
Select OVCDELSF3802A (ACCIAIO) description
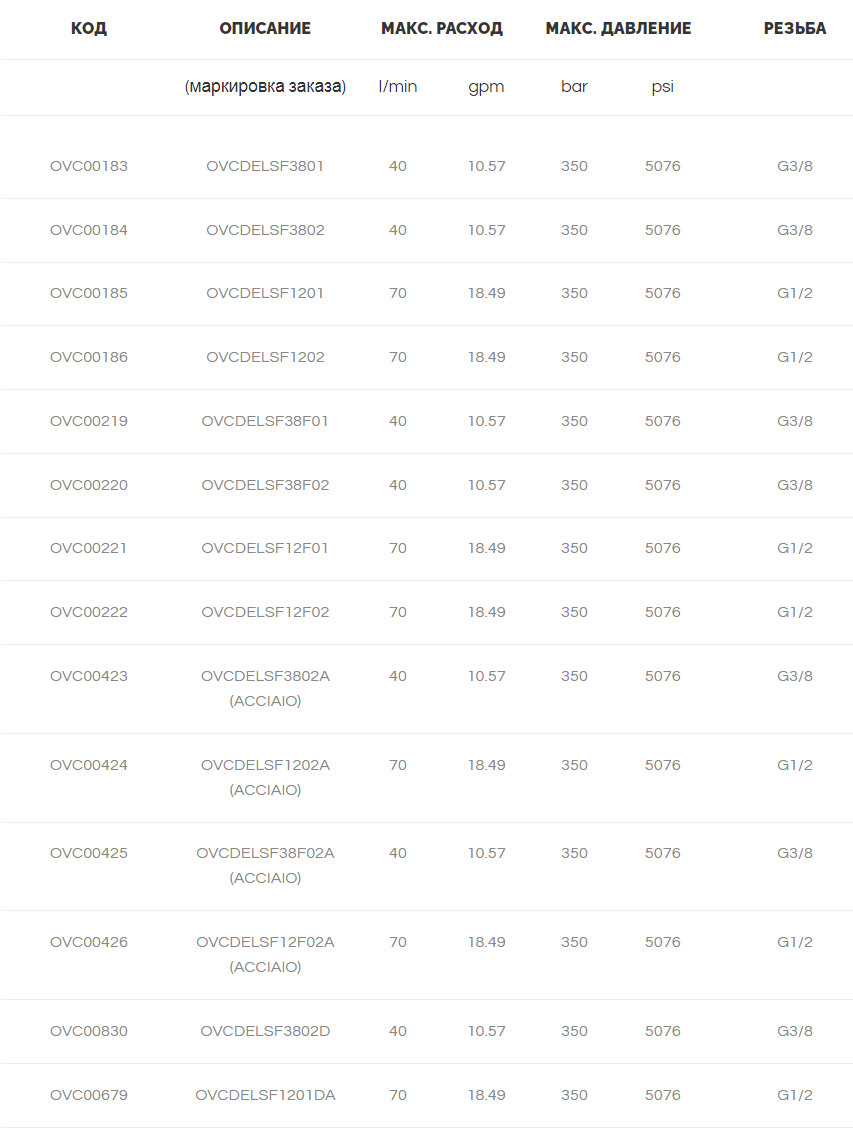pyautogui.click(x=265, y=688)
